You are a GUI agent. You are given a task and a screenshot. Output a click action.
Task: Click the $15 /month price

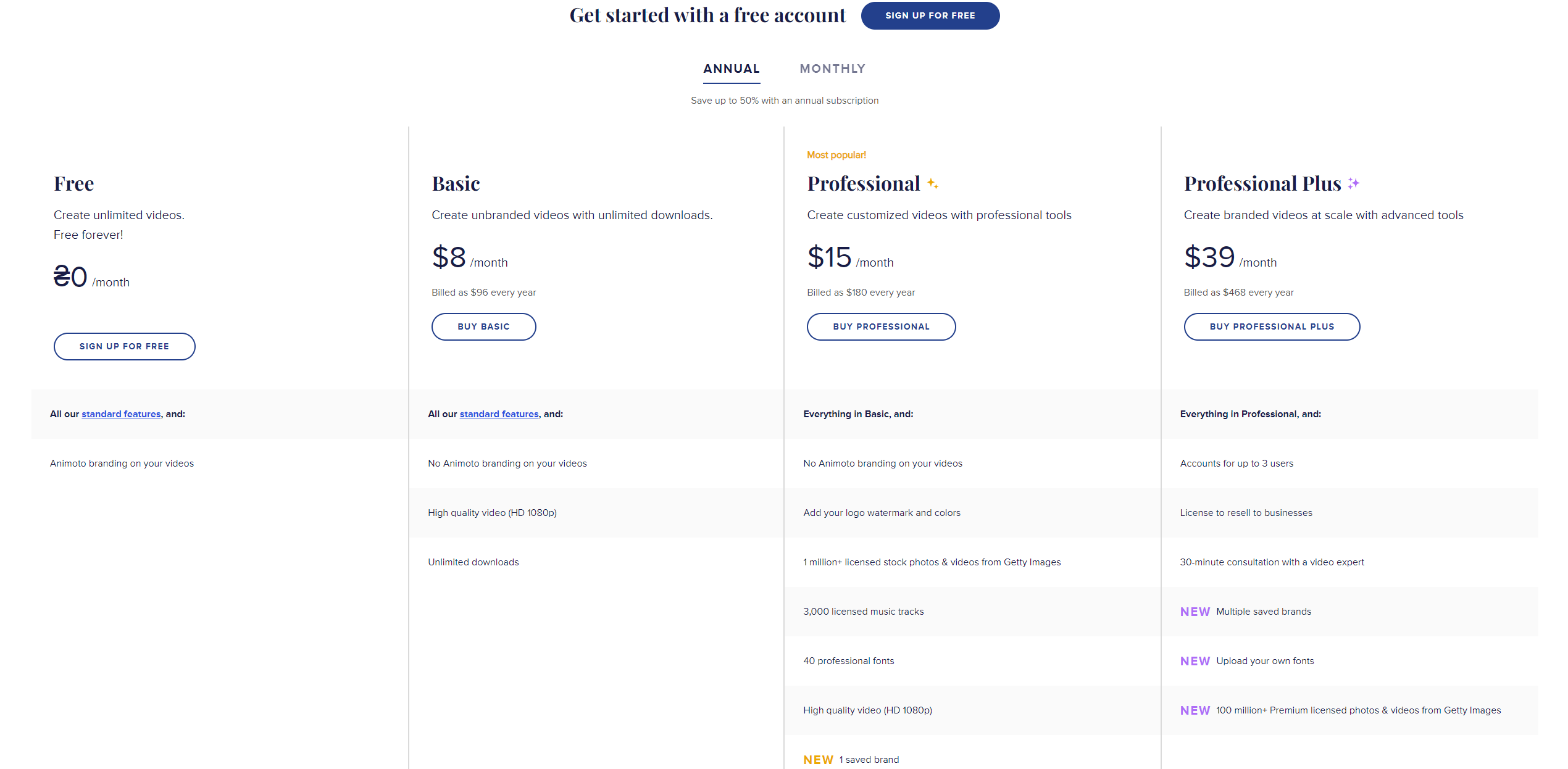(x=850, y=258)
